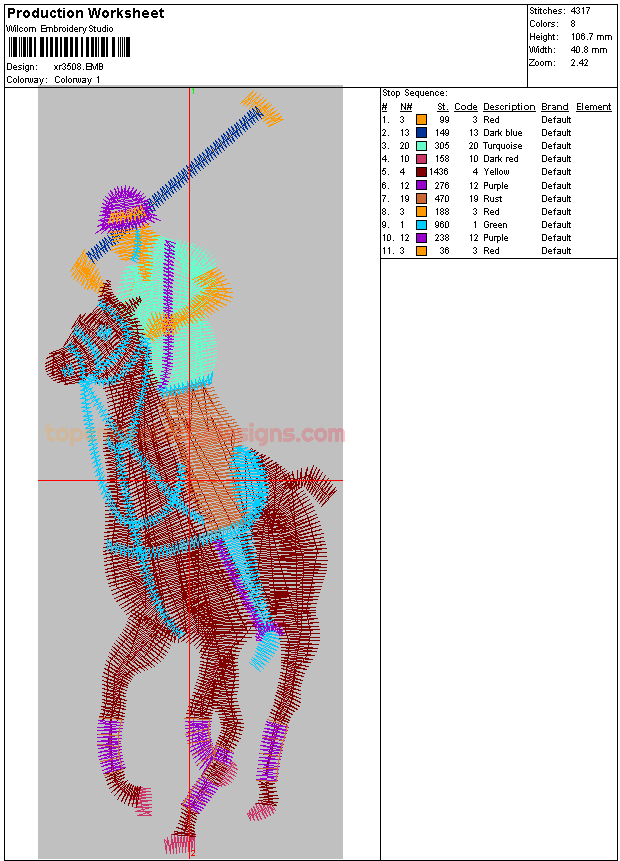This screenshot has height=861, width=620.
Task: Click the Height value 106.7 mm
Action: tap(591, 37)
